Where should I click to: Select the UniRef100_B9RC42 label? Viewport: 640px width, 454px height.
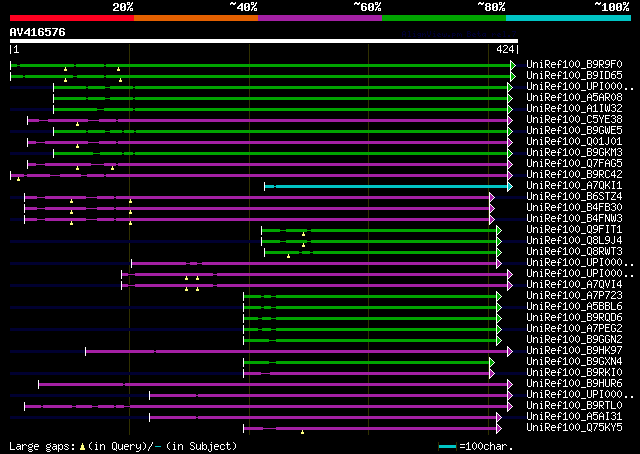[x=574, y=175]
